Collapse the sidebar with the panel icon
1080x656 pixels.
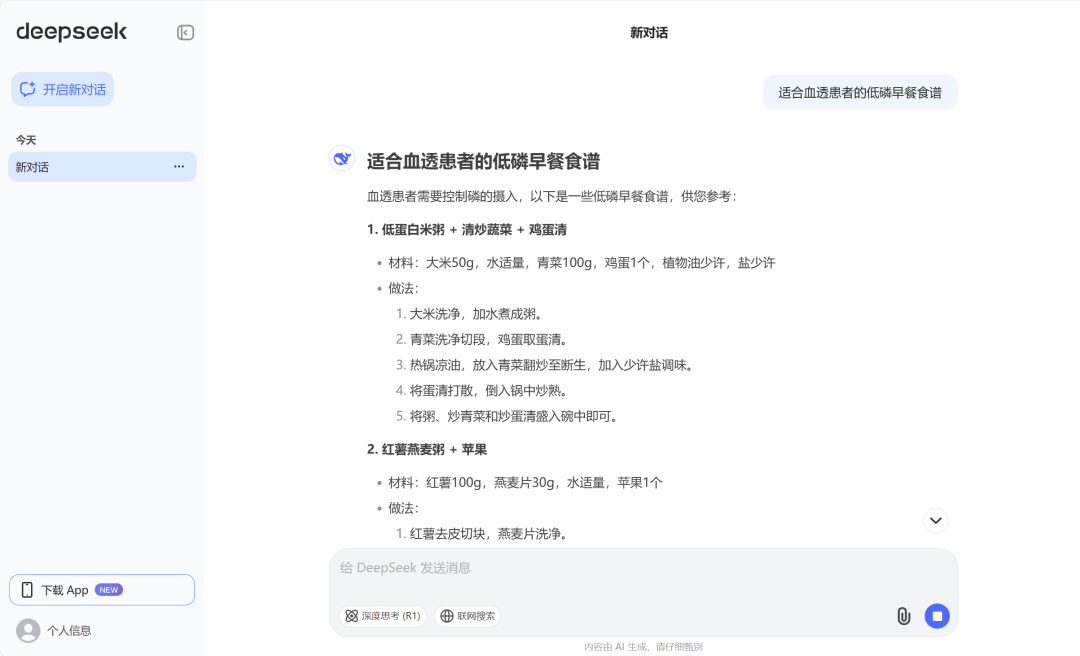(185, 32)
